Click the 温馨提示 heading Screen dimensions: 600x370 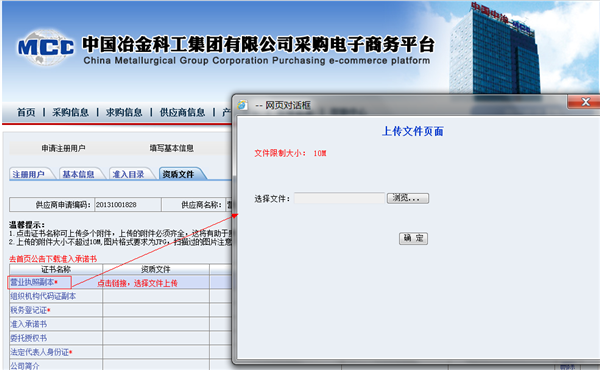(x=27, y=225)
